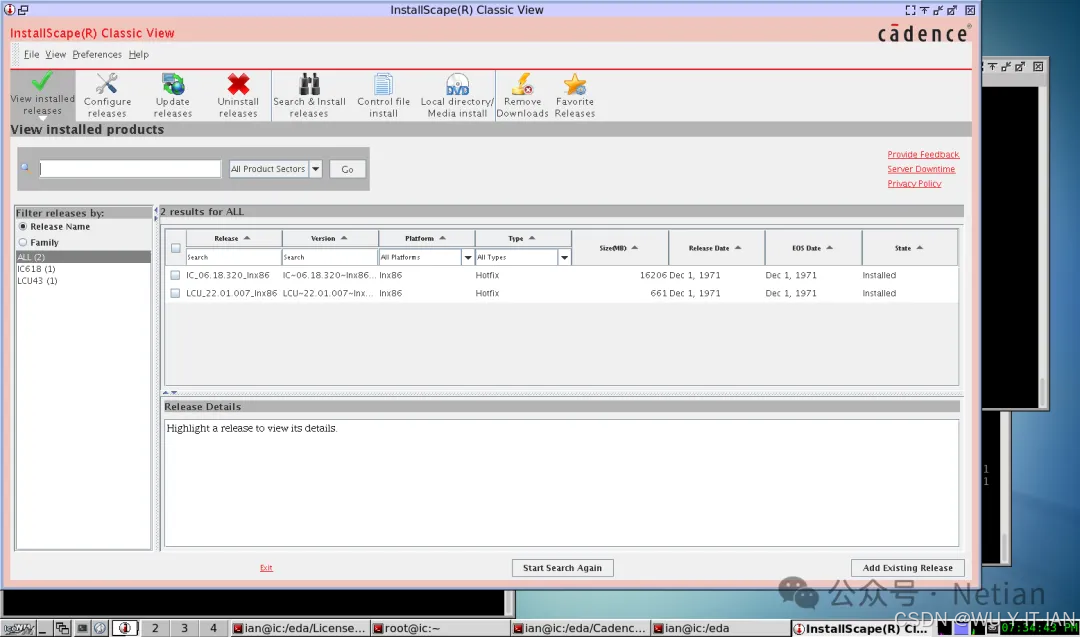Toggle the results/details splitter arrows
Image resolution: width=1080 pixels, height=637 pixels.
coord(169,393)
